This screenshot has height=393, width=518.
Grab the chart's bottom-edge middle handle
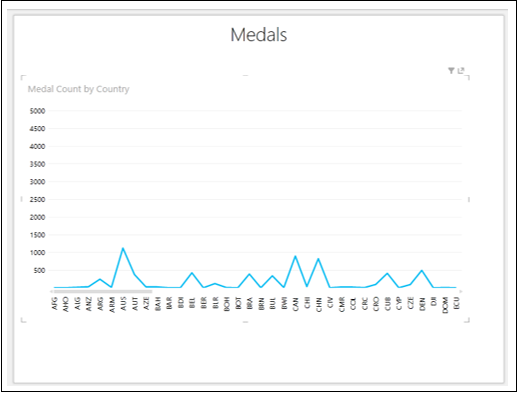[246, 322]
